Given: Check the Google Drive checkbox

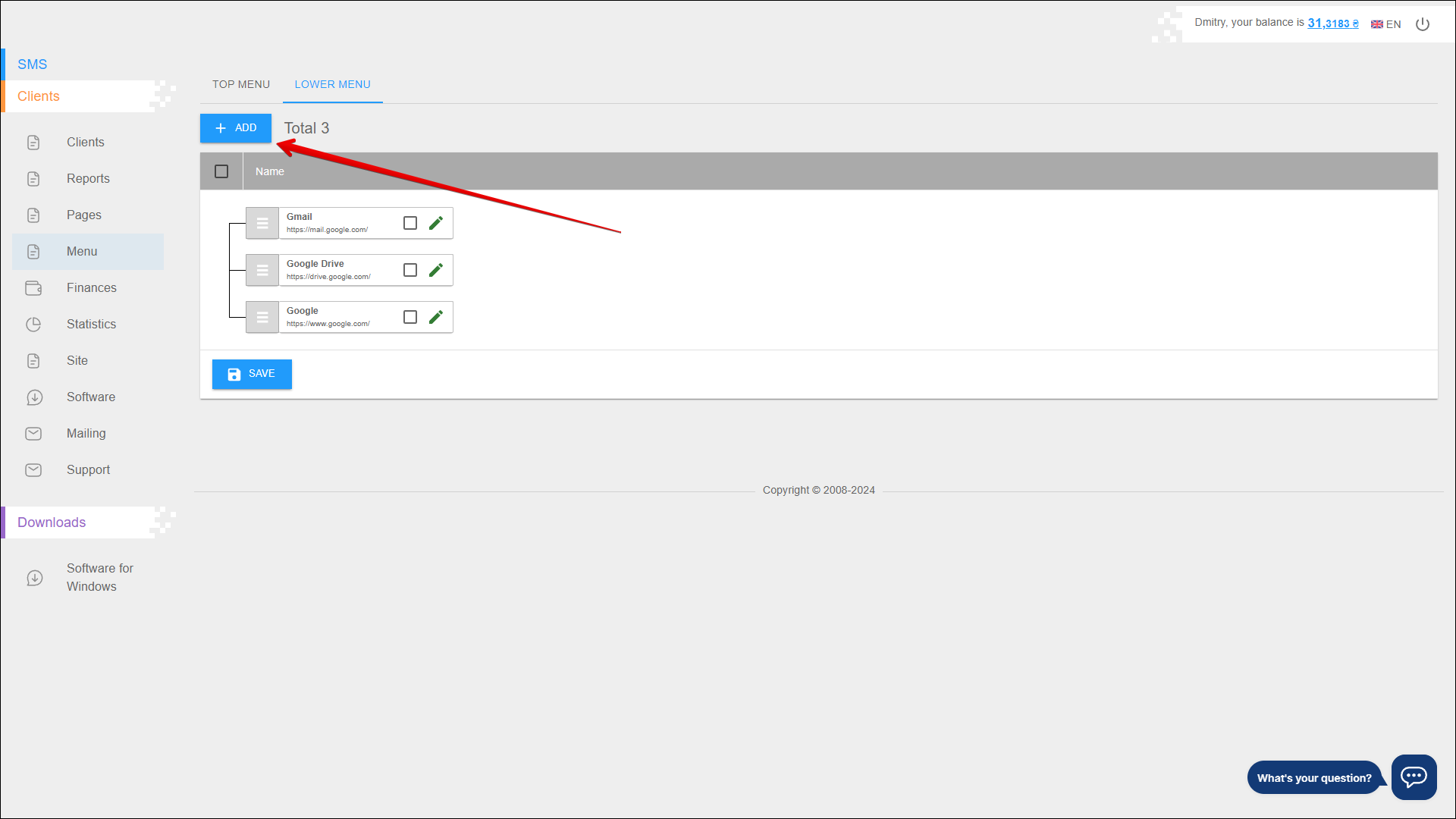Looking at the screenshot, I should coord(410,270).
